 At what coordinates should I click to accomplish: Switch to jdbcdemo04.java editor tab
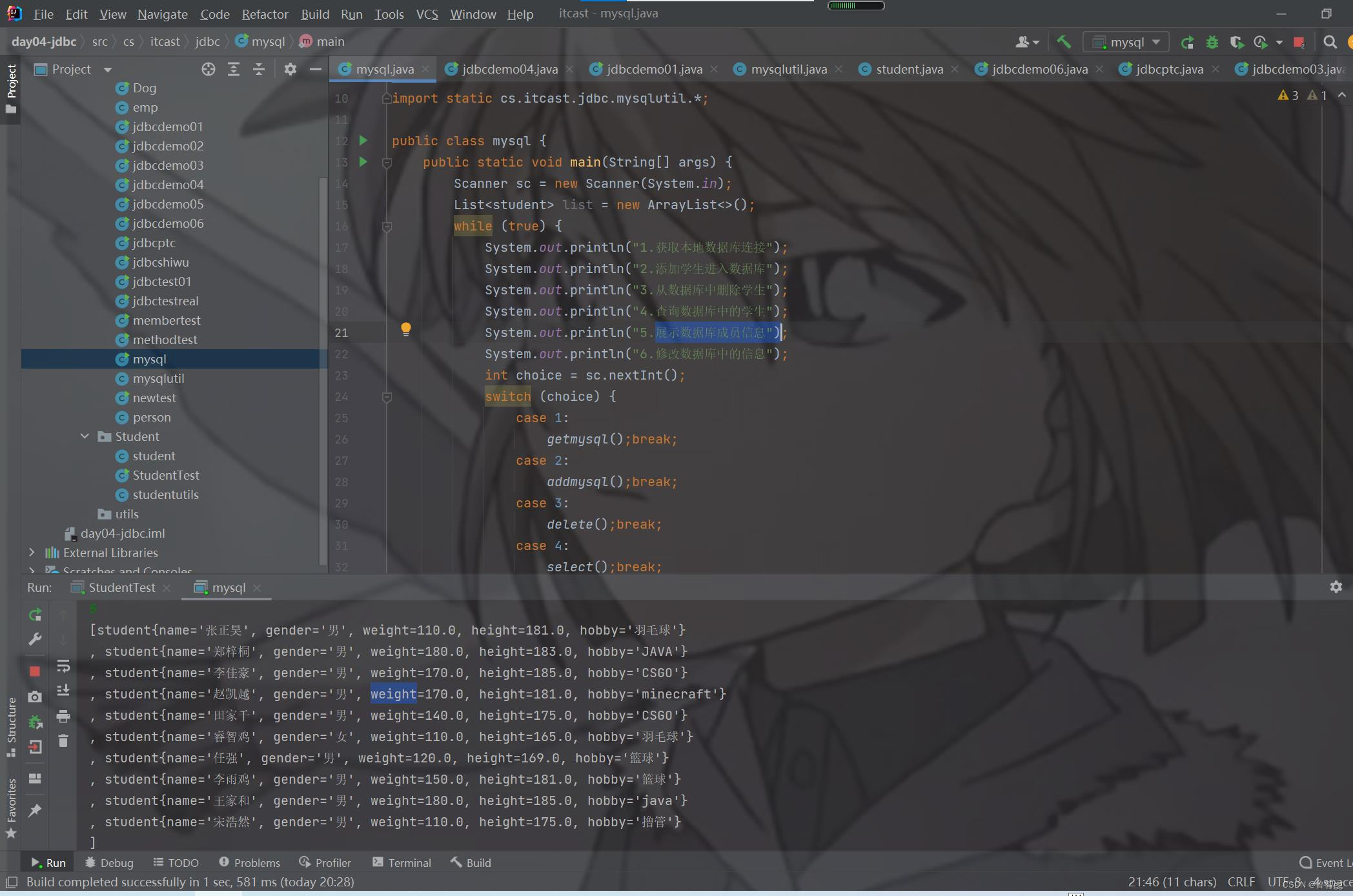(509, 69)
